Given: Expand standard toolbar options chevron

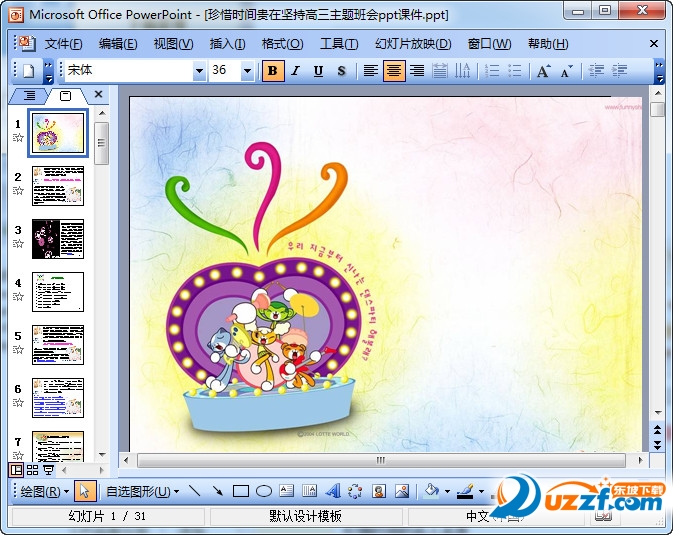Looking at the screenshot, I should click(49, 71).
